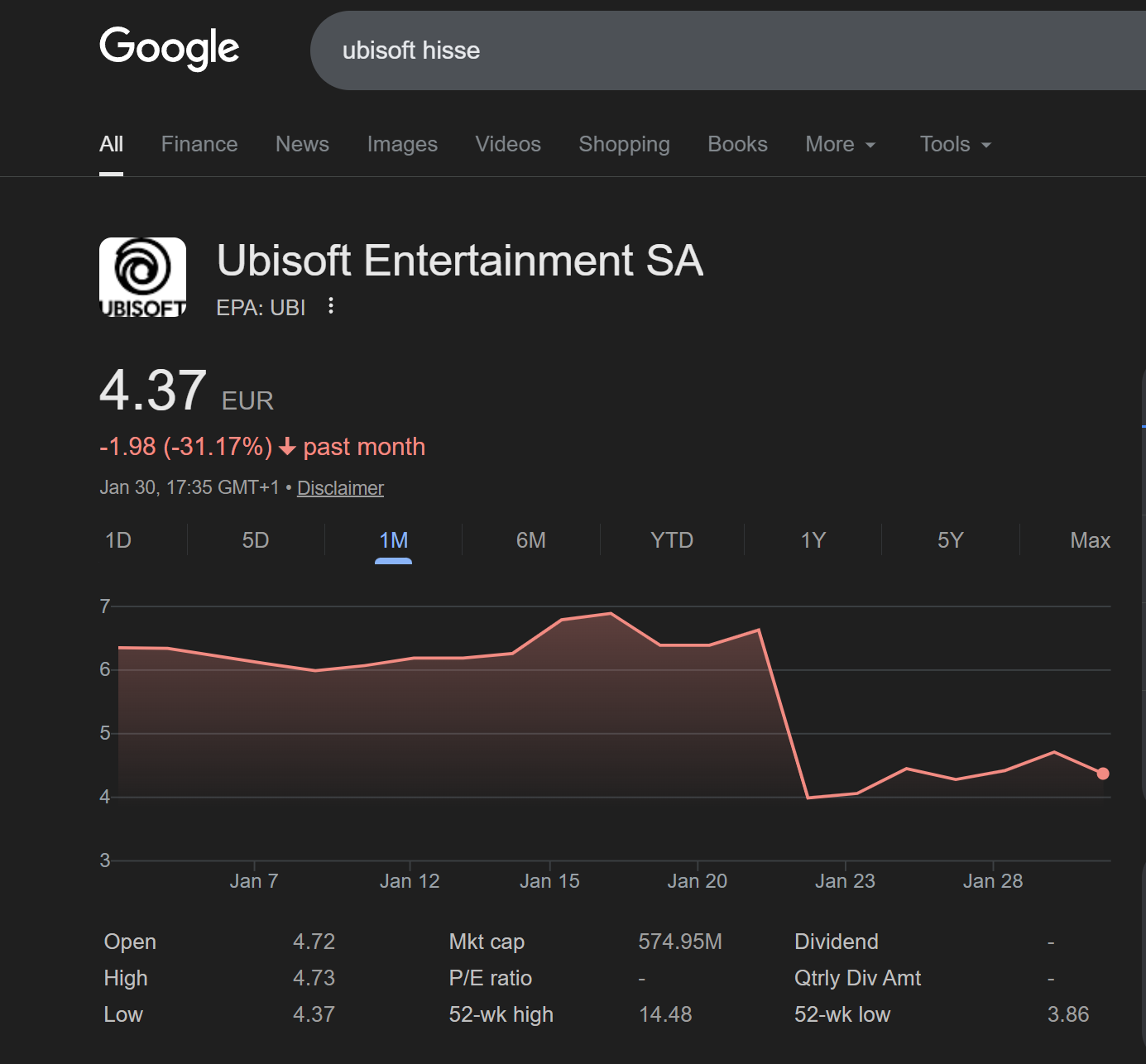Click the 52-wk low value 3.86

(1068, 1014)
